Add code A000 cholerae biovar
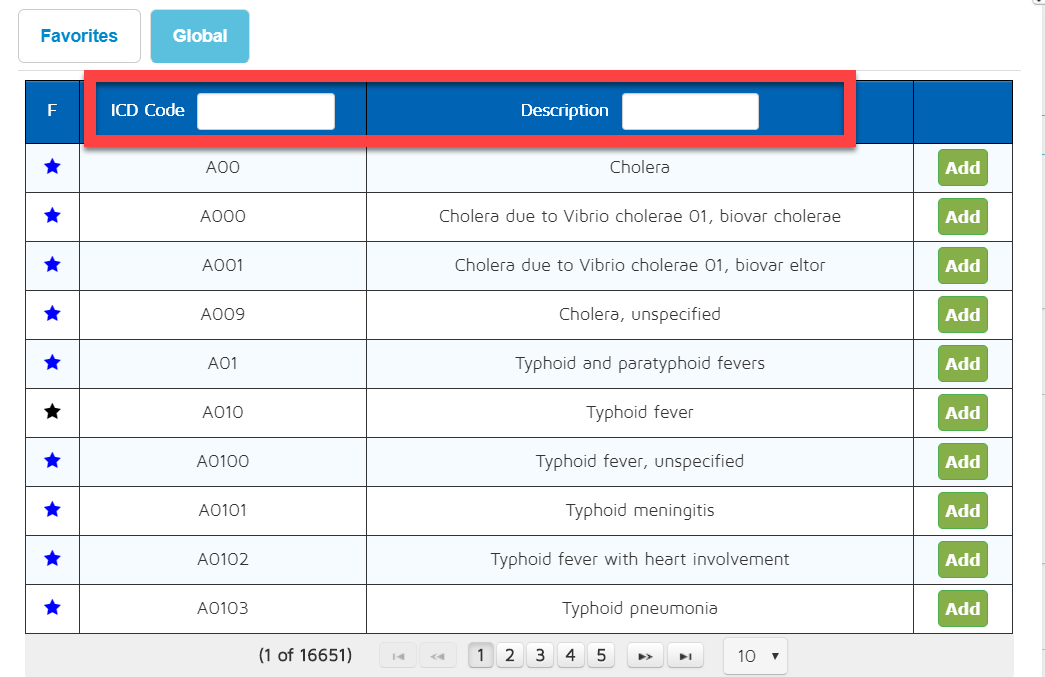 [962, 217]
